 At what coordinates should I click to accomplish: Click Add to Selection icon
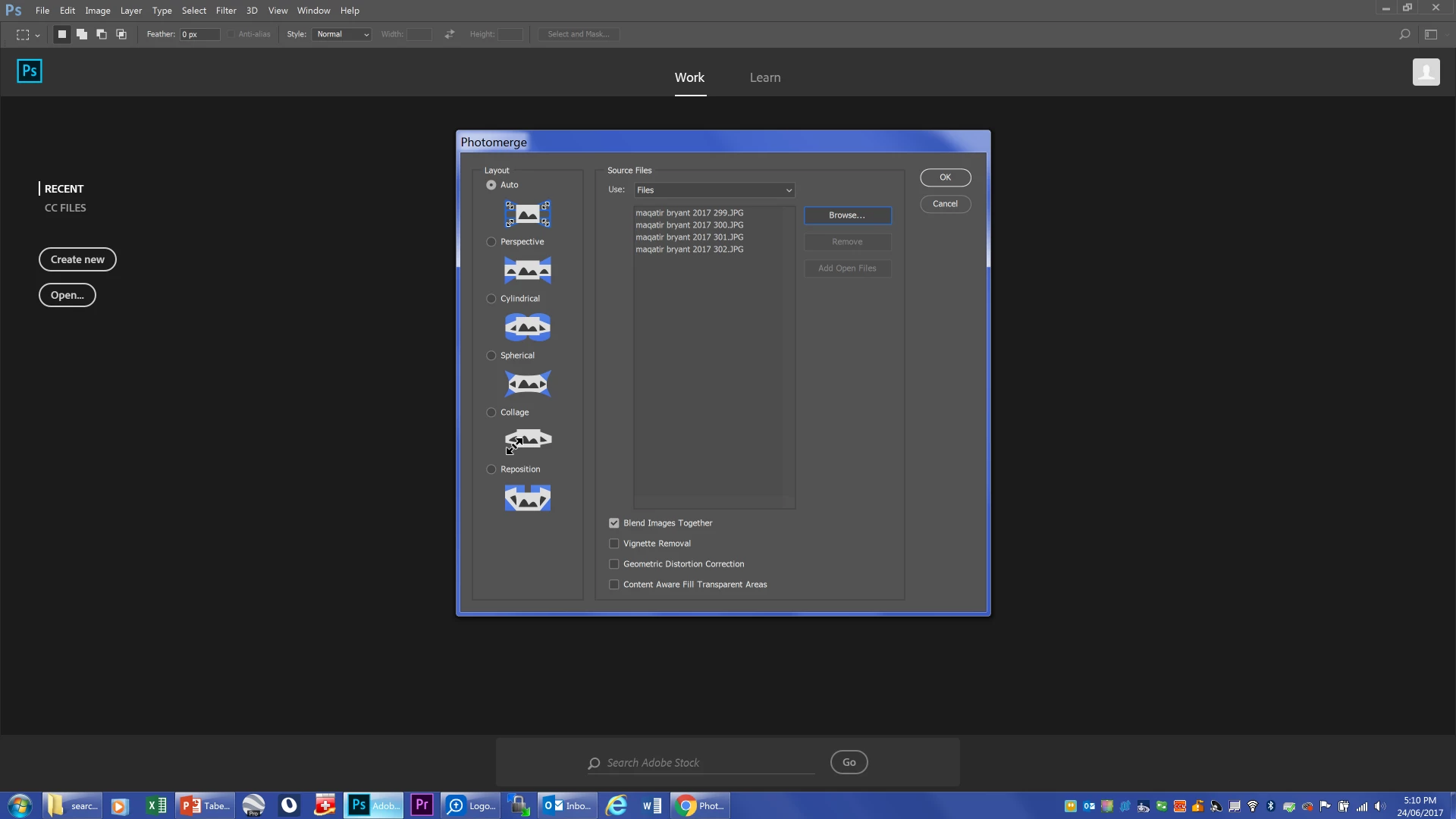[82, 34]
